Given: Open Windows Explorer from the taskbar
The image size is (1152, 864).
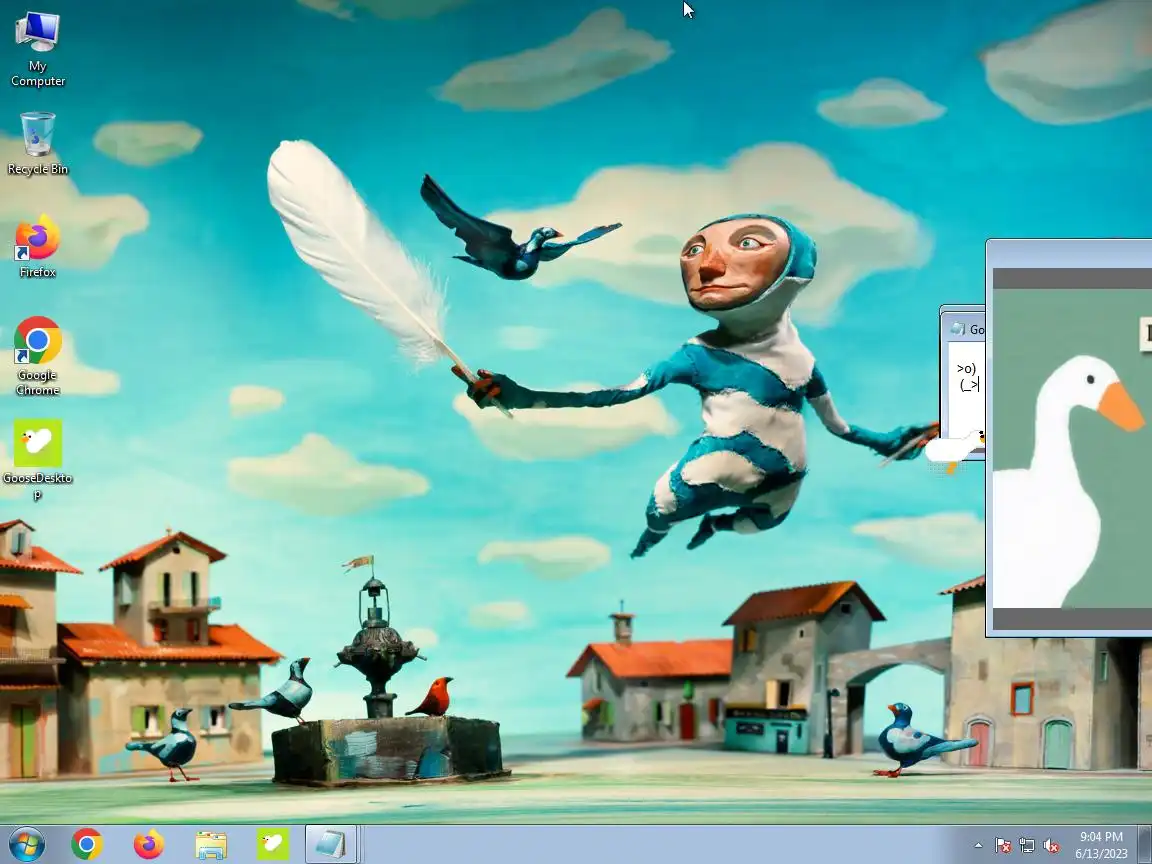Looking at the screenshot, I should pos(211,845).
